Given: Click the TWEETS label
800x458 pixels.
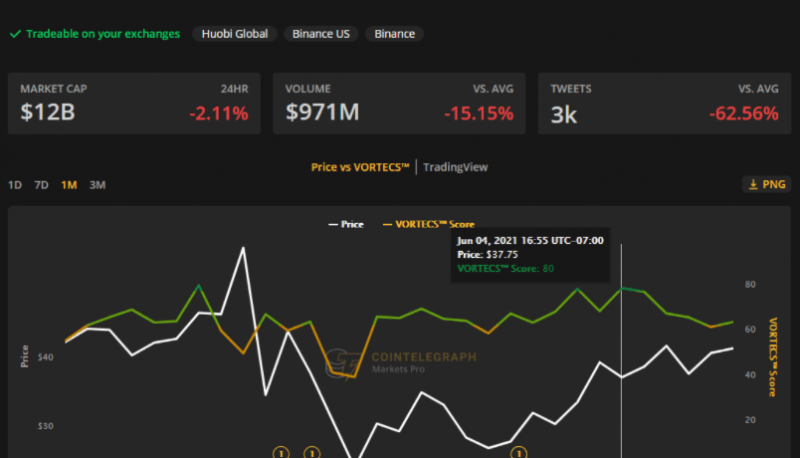Looking at the screenshot, I should tap(571, 89).
